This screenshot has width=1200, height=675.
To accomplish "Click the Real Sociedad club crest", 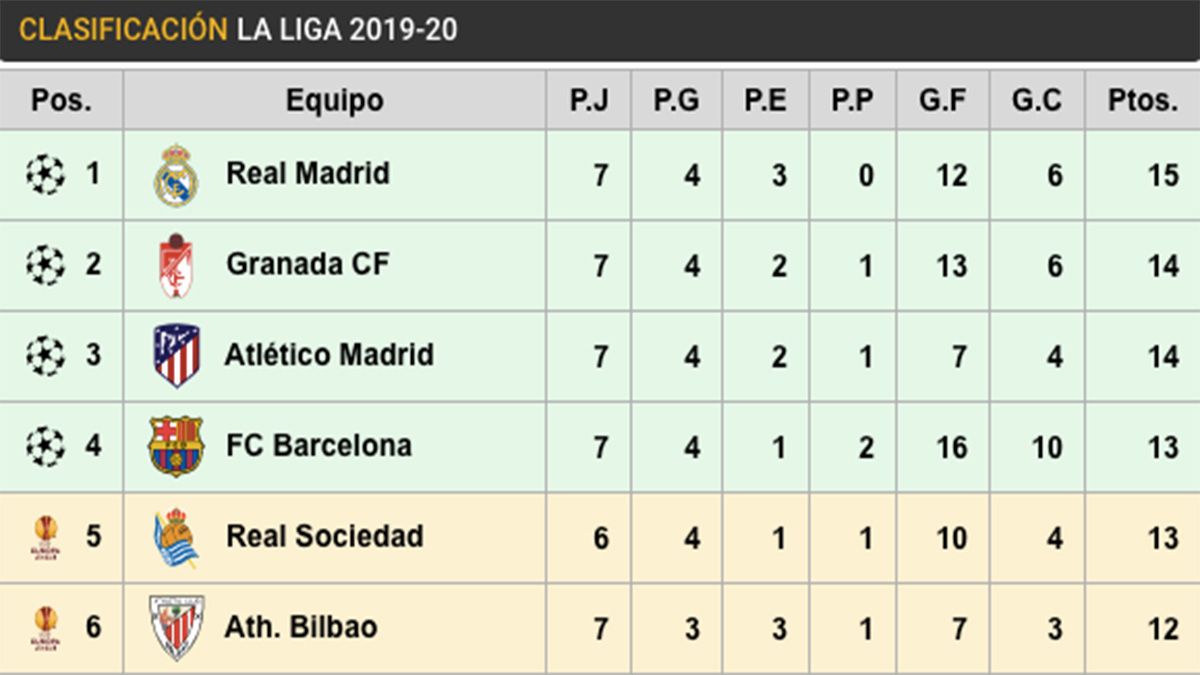I will coord(176,537).
